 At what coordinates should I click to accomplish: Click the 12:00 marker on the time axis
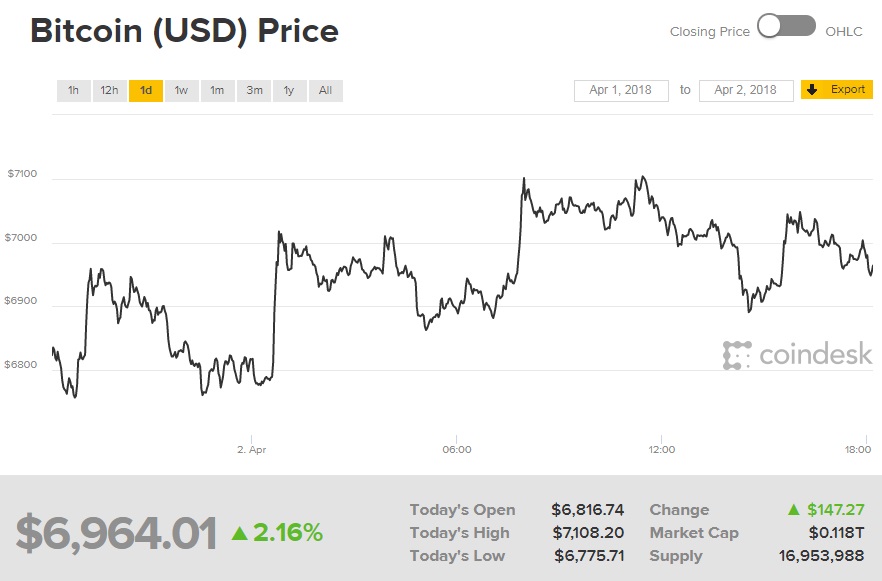point(662,450)
